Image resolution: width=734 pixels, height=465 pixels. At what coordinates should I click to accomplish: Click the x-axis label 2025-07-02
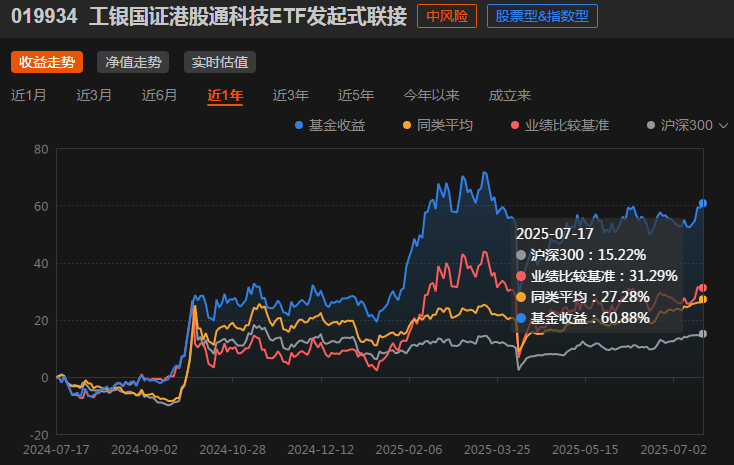click(x=674, y=450)
